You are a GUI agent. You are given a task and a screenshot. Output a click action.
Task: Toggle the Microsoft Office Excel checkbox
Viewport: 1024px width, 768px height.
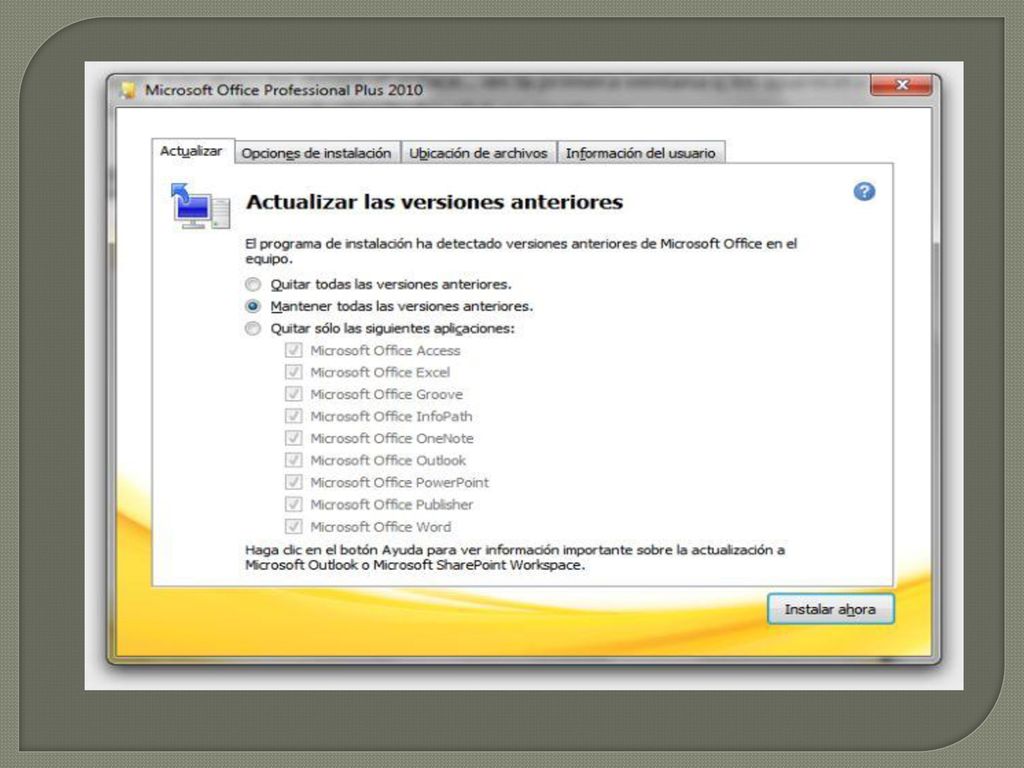[294, 372]
